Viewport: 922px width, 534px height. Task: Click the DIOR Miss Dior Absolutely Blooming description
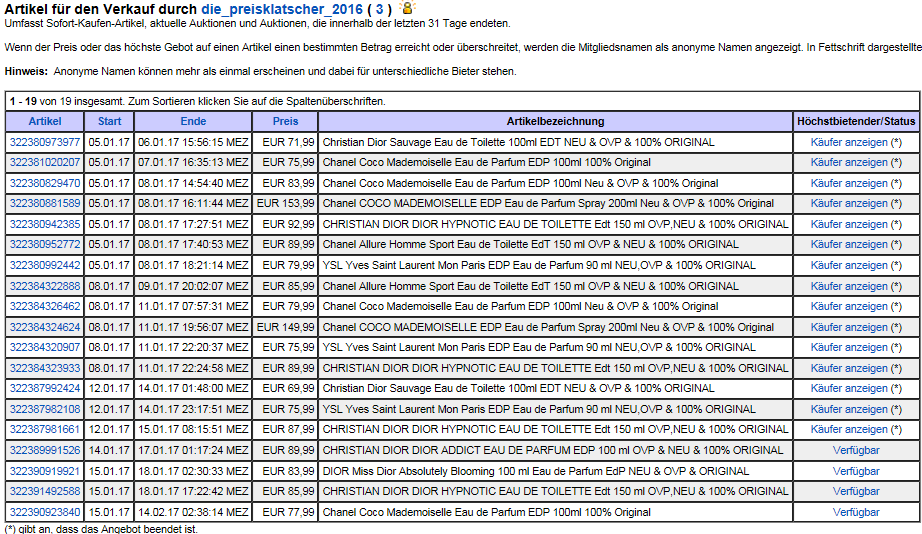pos(536,471)
